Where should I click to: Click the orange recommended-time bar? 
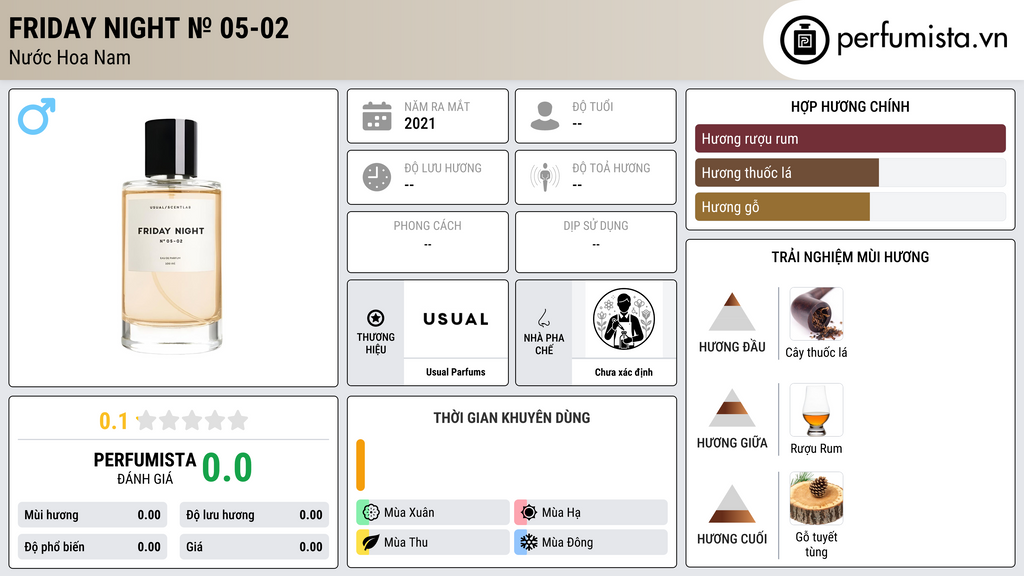[x=360, y=465]
